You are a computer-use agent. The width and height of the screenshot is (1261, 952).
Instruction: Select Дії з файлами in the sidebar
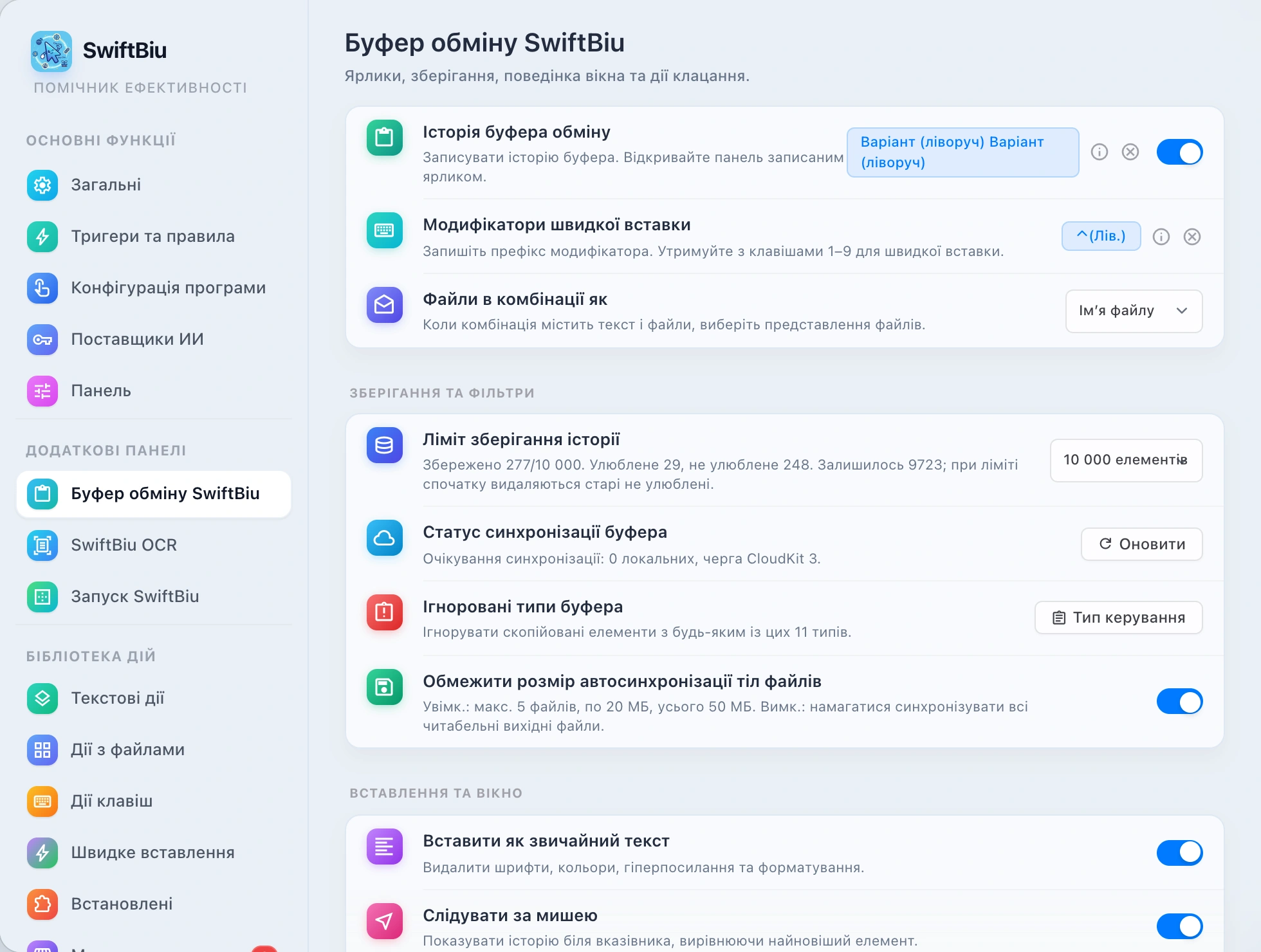tap(154, 750)
